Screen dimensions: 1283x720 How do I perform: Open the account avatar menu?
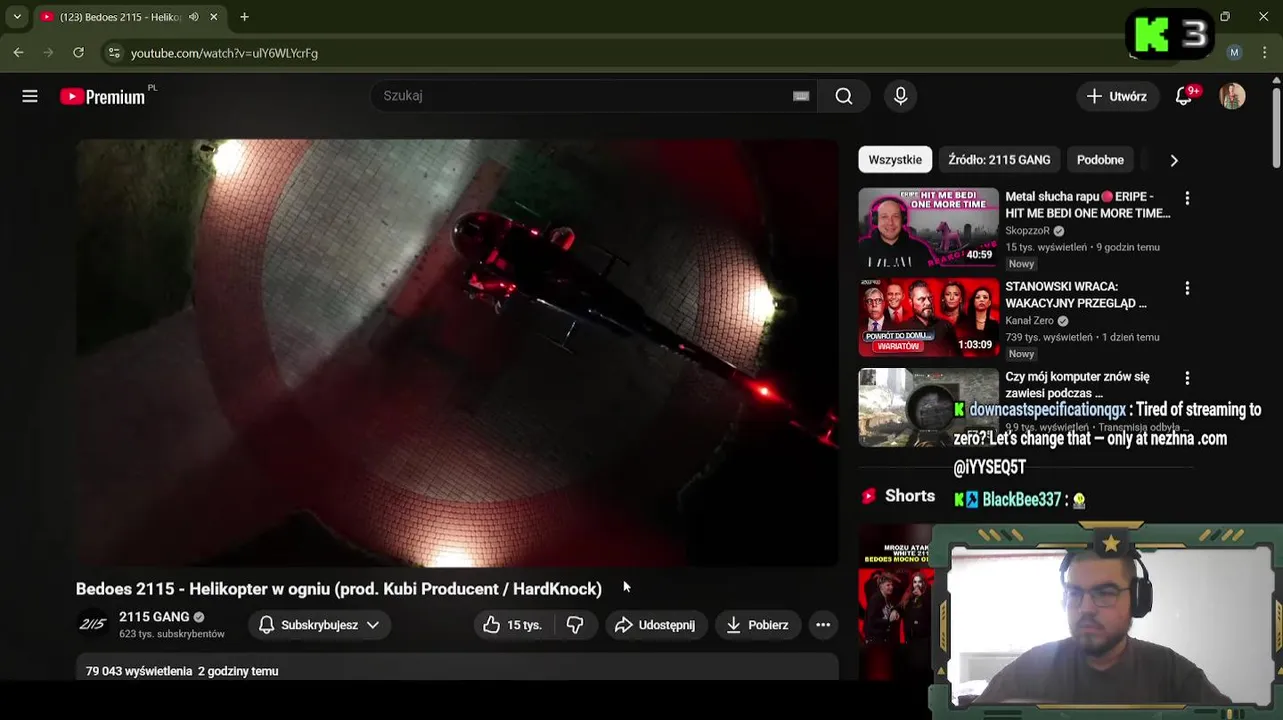(x=1232, y=96)
